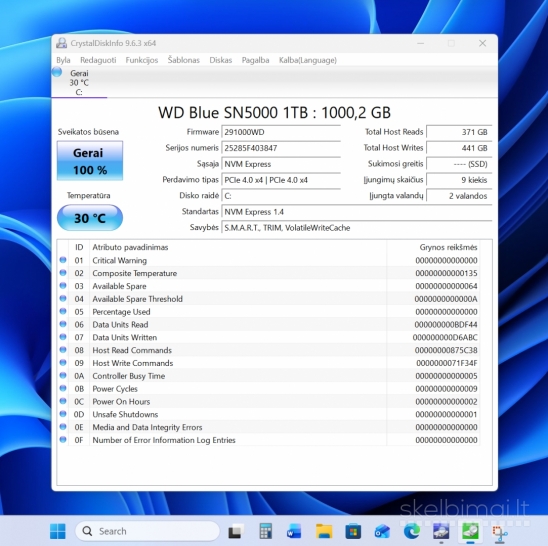The image size is (548, 546).
Task: Launch Calculator from the taskbar
Action: [x=266, y=531]
